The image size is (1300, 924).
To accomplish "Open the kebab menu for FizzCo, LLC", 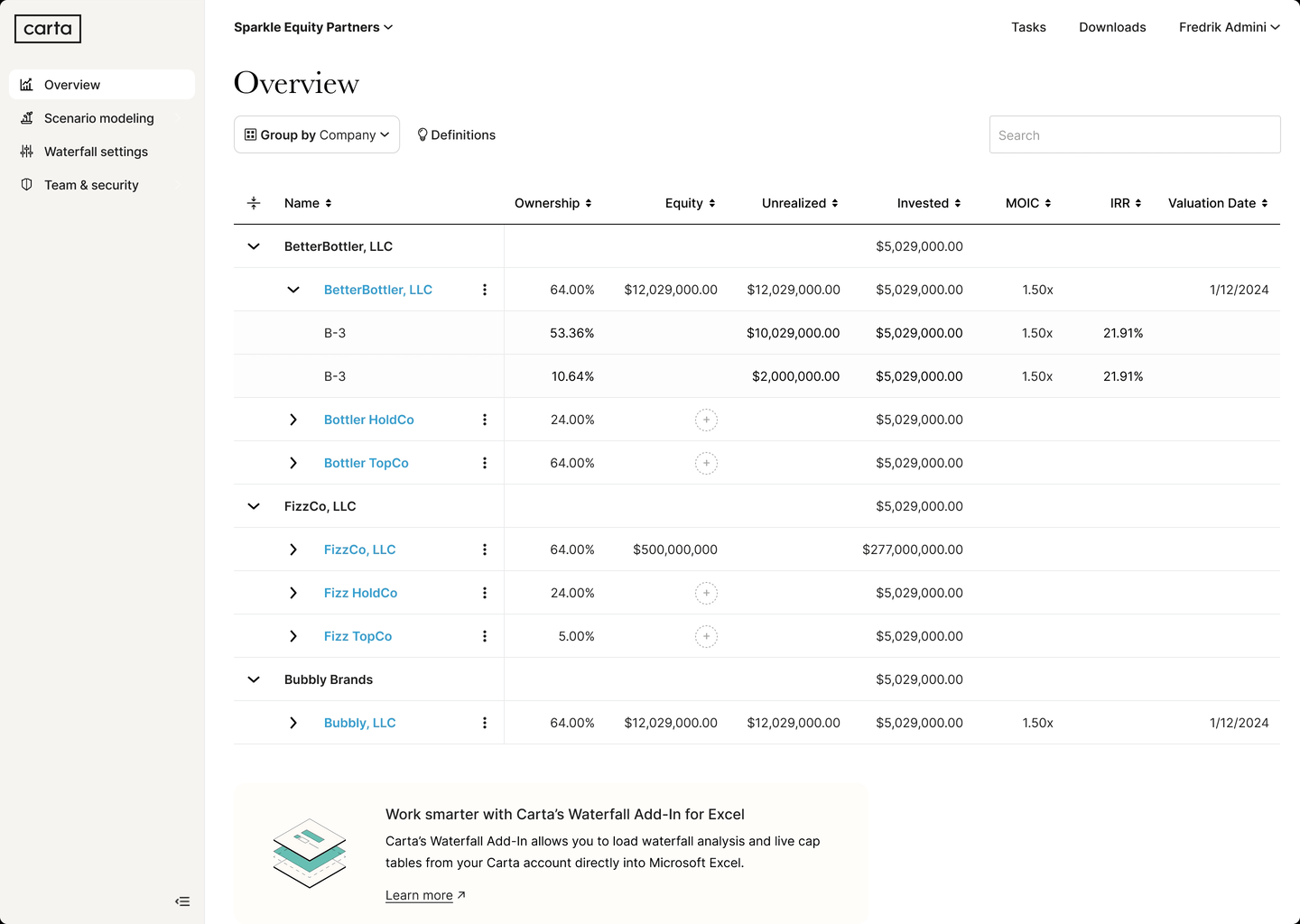I will [485, 550].
